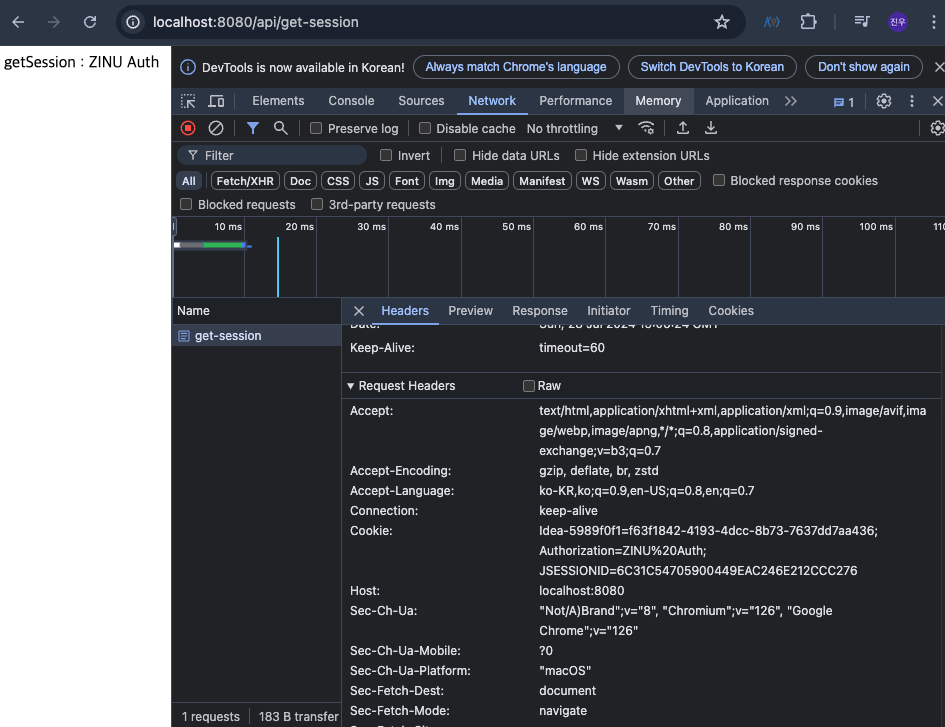
Task: Show the Initiator tab
Action: pos(609,311)
